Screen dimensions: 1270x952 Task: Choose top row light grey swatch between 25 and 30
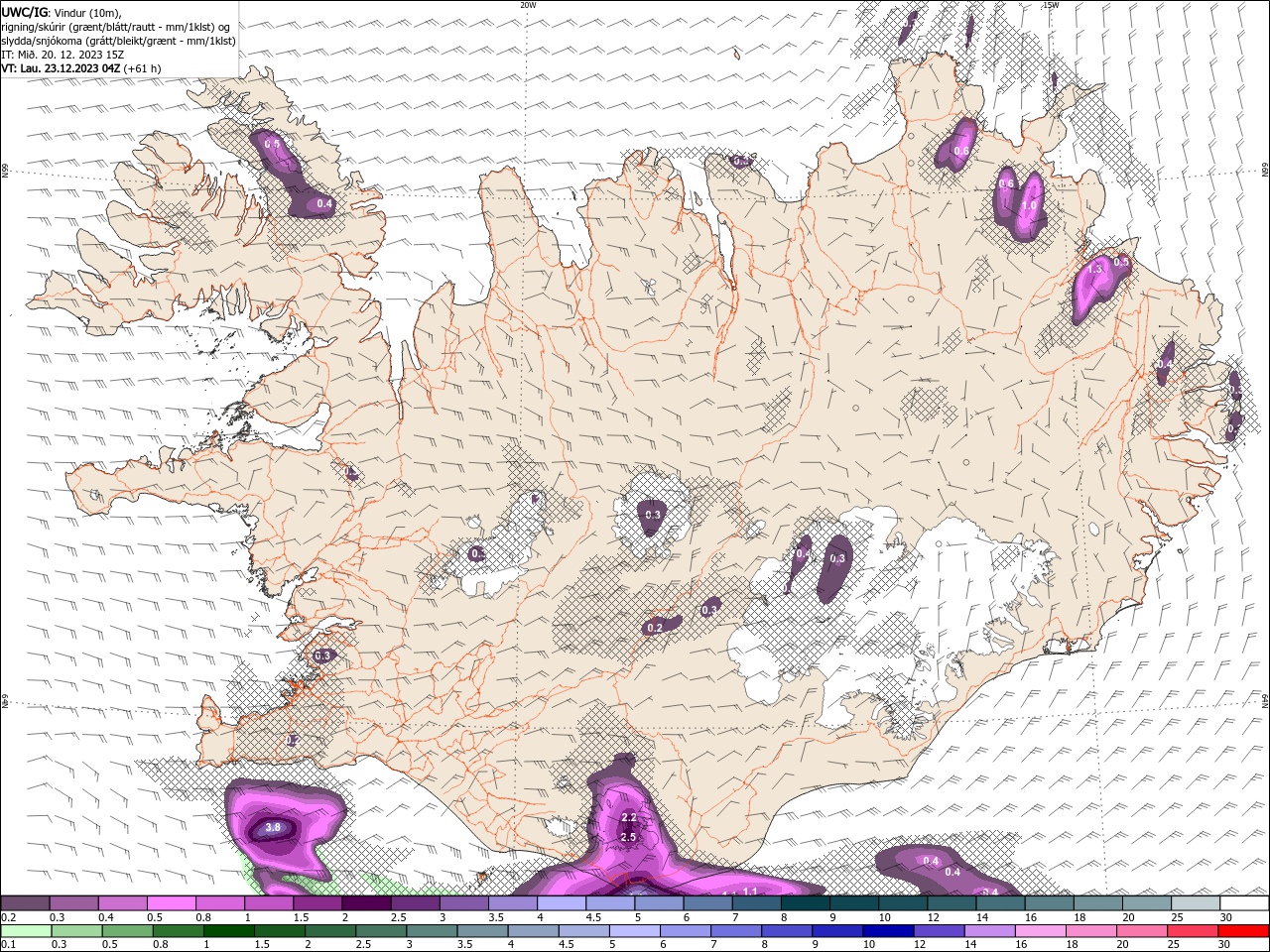click(x=1195, y=903)
